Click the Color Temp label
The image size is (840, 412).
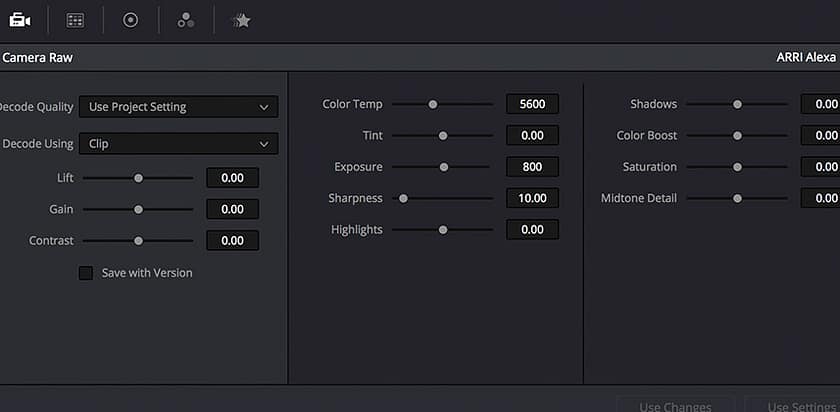coord(352,104)
